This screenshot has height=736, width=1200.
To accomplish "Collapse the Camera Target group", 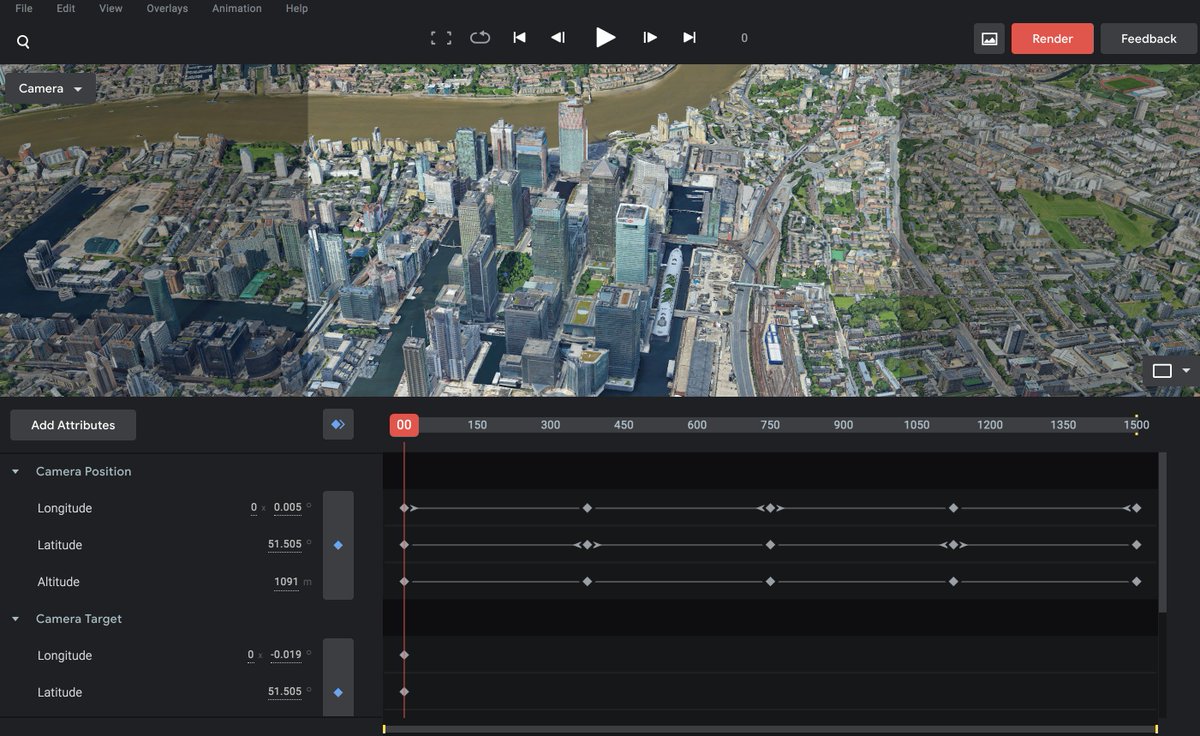I will pyautogui.click(x=15, y=619).
